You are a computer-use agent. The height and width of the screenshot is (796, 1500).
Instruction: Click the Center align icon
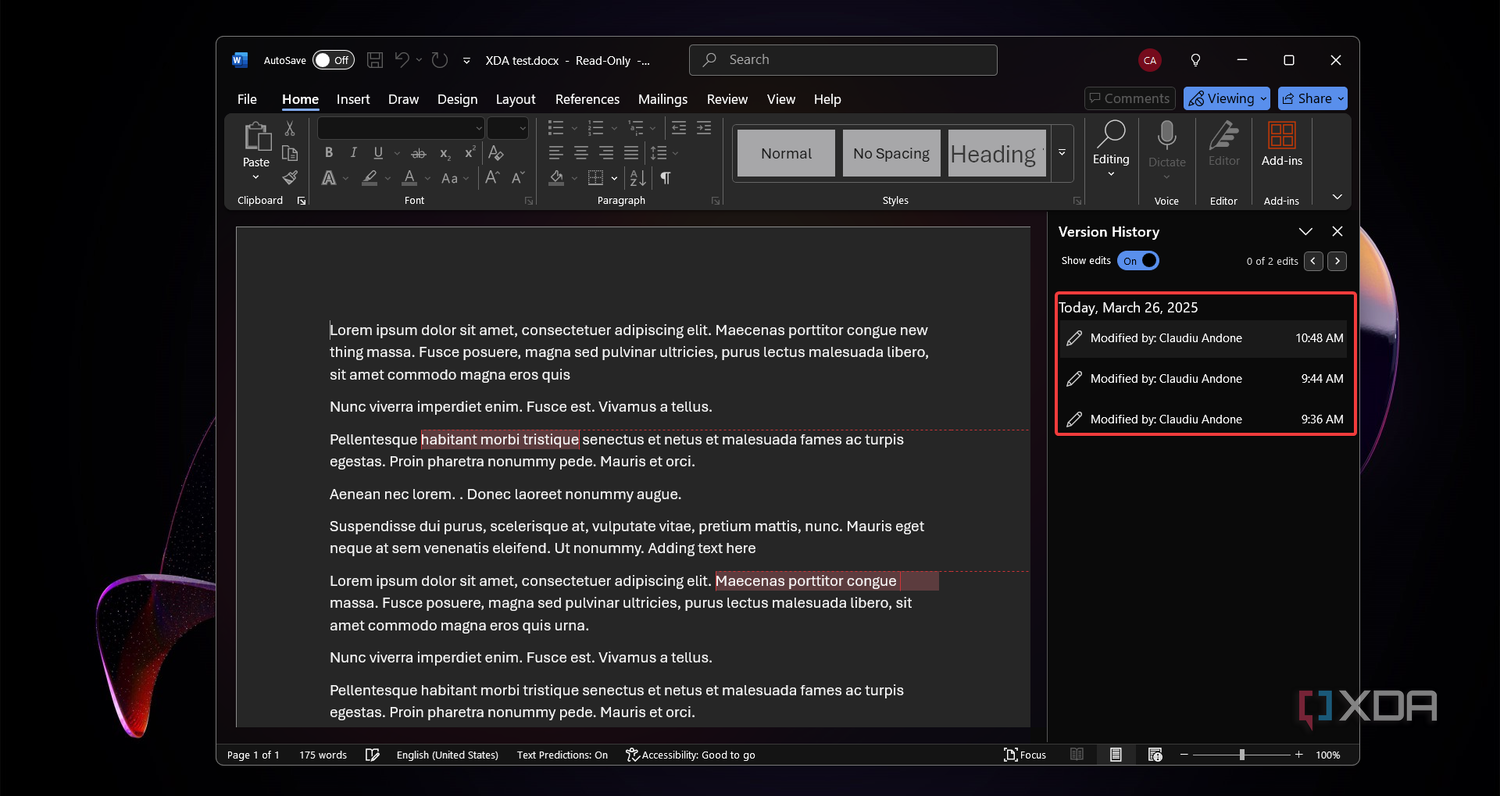click(x=582, y=153)
